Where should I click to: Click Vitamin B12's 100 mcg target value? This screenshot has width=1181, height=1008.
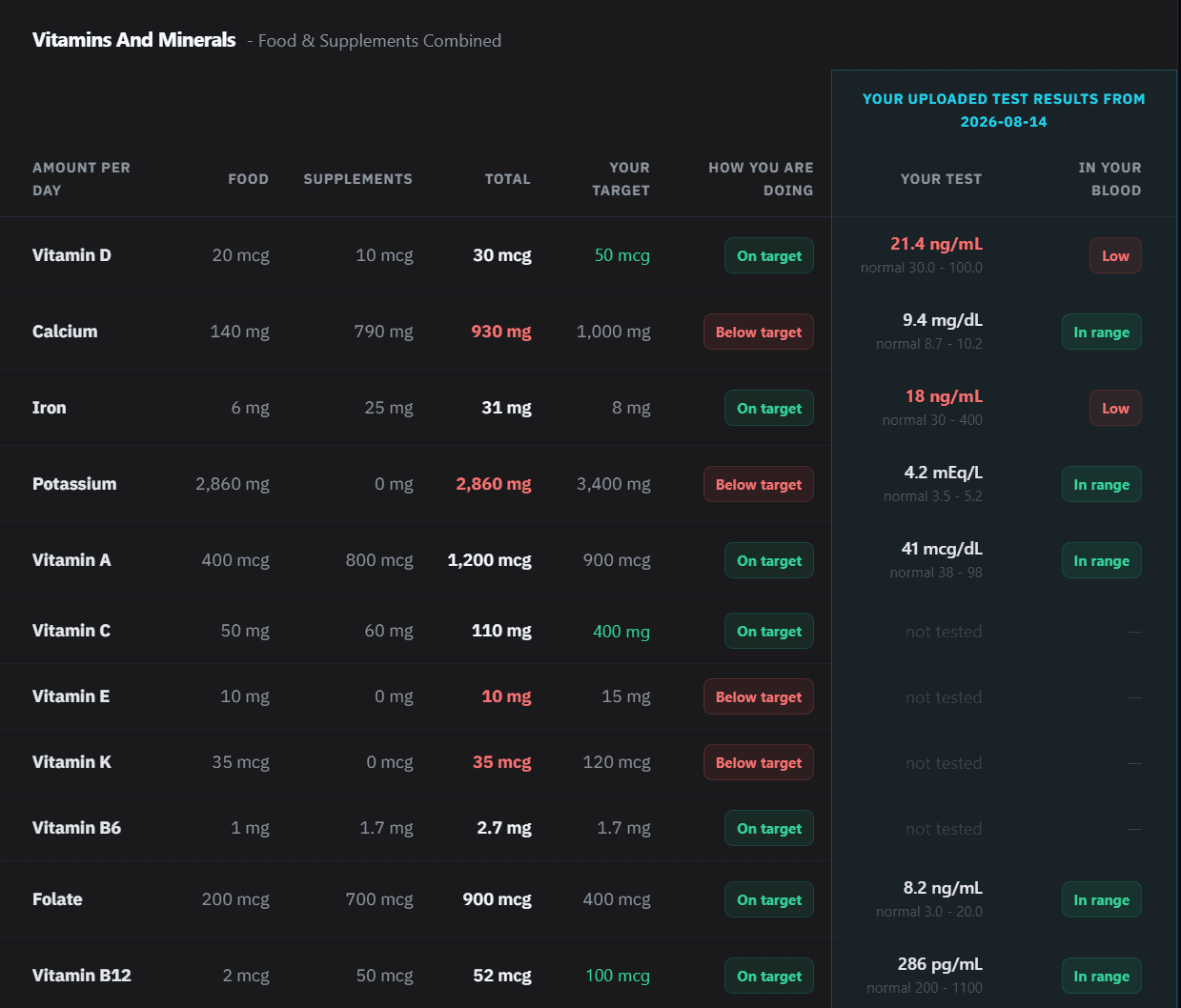point(618,976)
